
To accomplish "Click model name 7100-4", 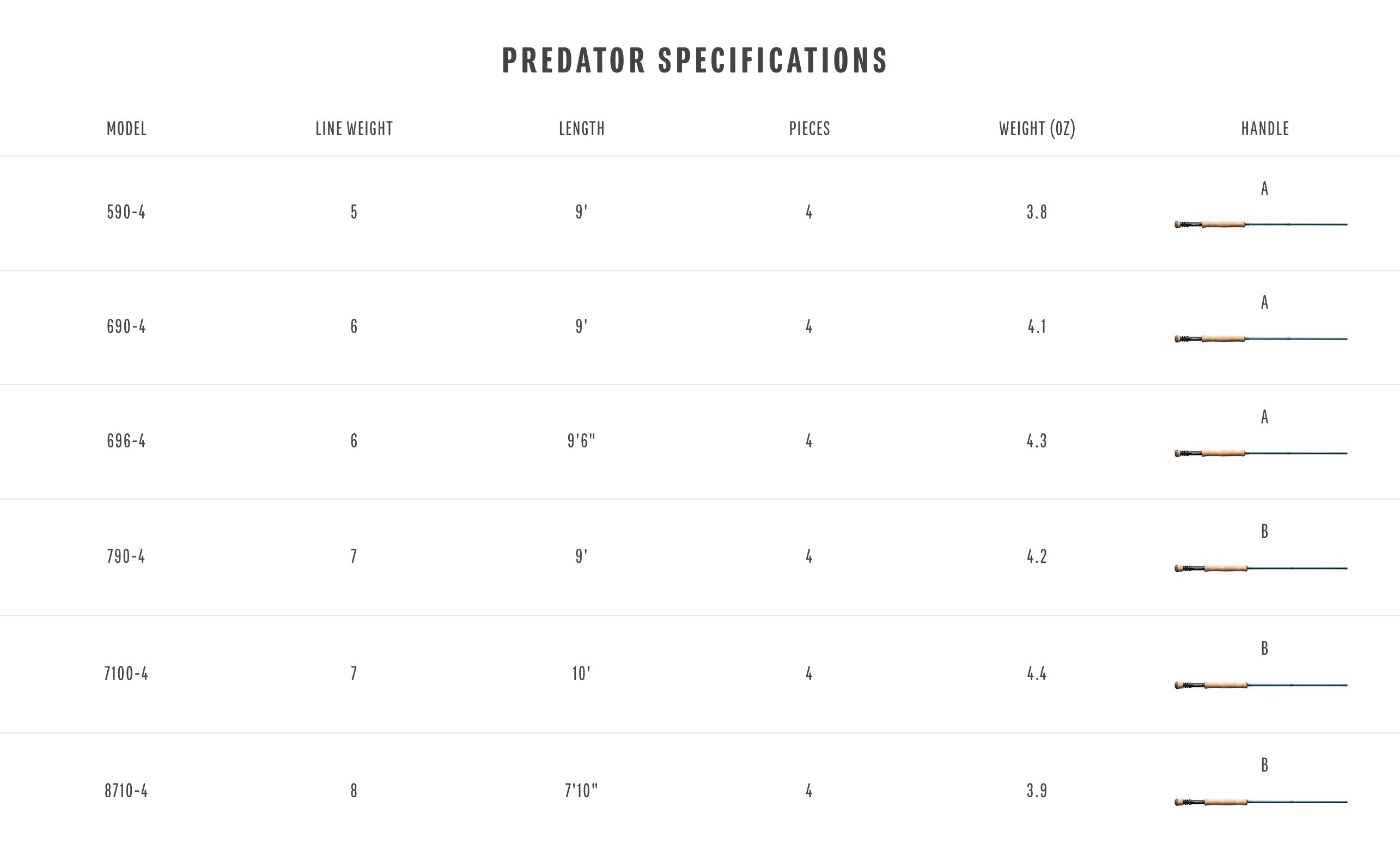I will 126,674.
